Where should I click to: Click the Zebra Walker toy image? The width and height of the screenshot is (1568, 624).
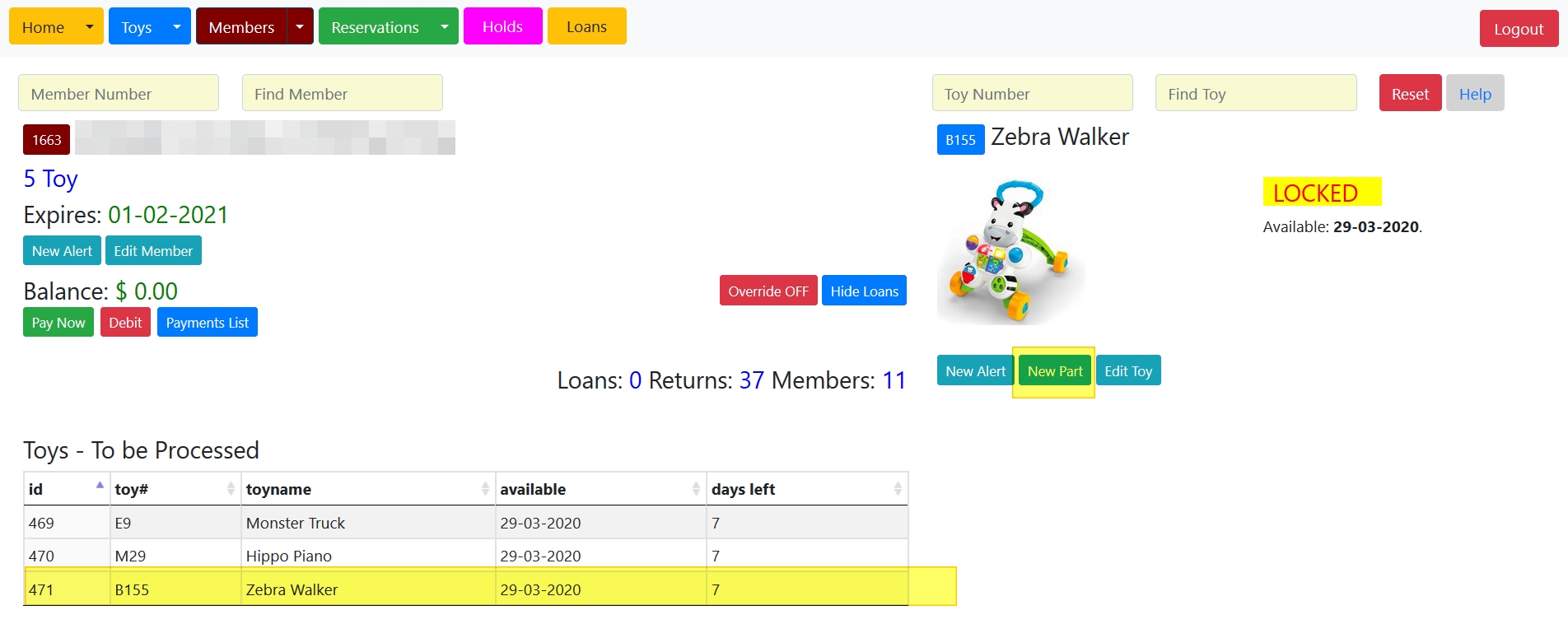click(1010, 252)
